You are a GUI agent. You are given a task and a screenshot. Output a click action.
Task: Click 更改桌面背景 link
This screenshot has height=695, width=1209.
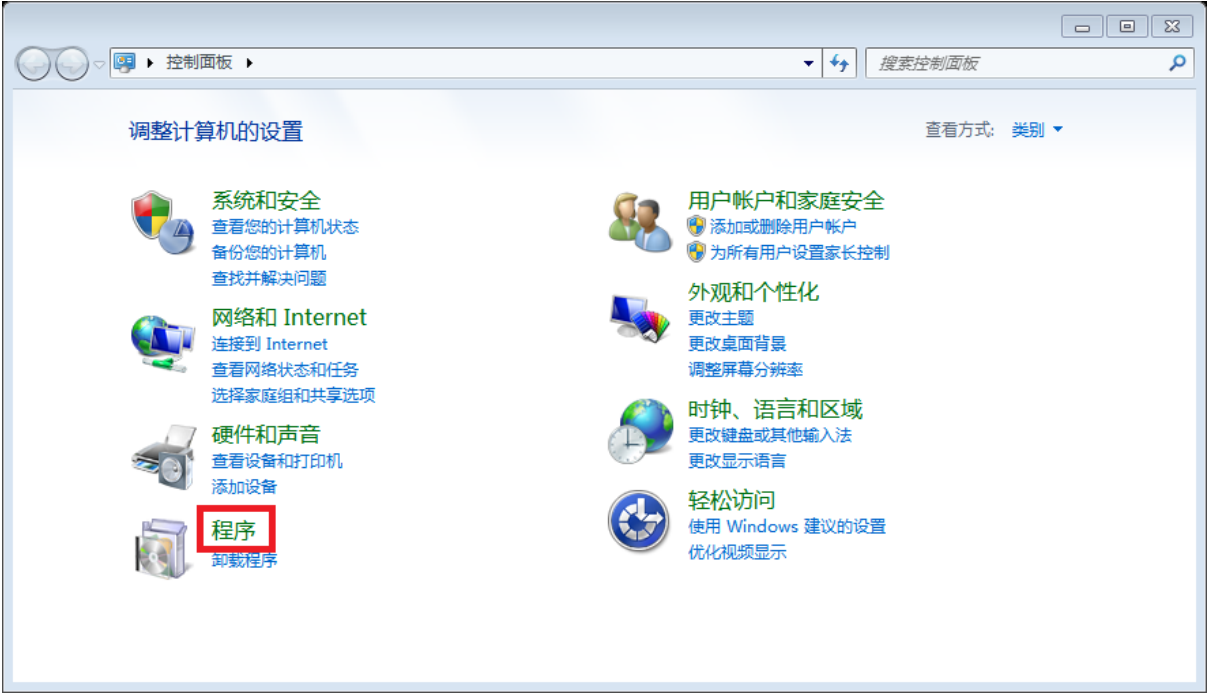tap(737, 343)
